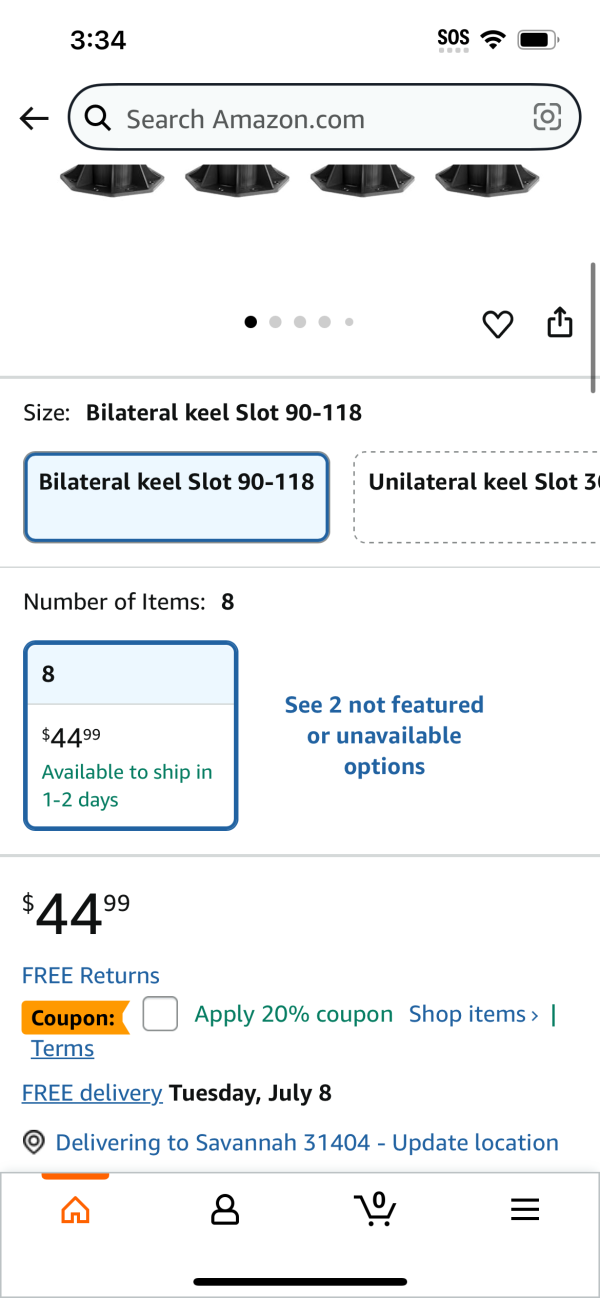See 2 not featured or unavailable options
The image size is (600, 1298).
click(x=384, y=736)
